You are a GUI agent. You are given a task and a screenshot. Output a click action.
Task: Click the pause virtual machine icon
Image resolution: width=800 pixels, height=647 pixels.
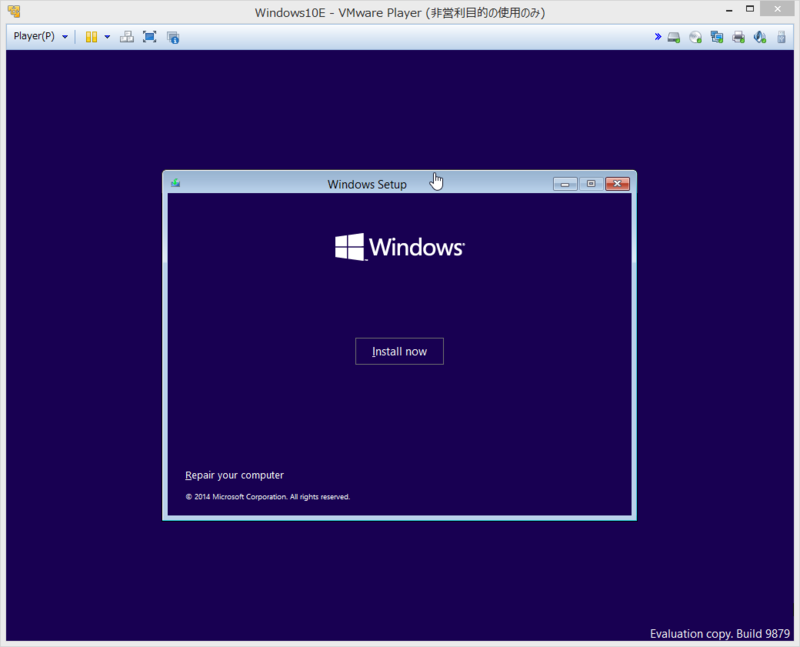click(x=91, y=37)
